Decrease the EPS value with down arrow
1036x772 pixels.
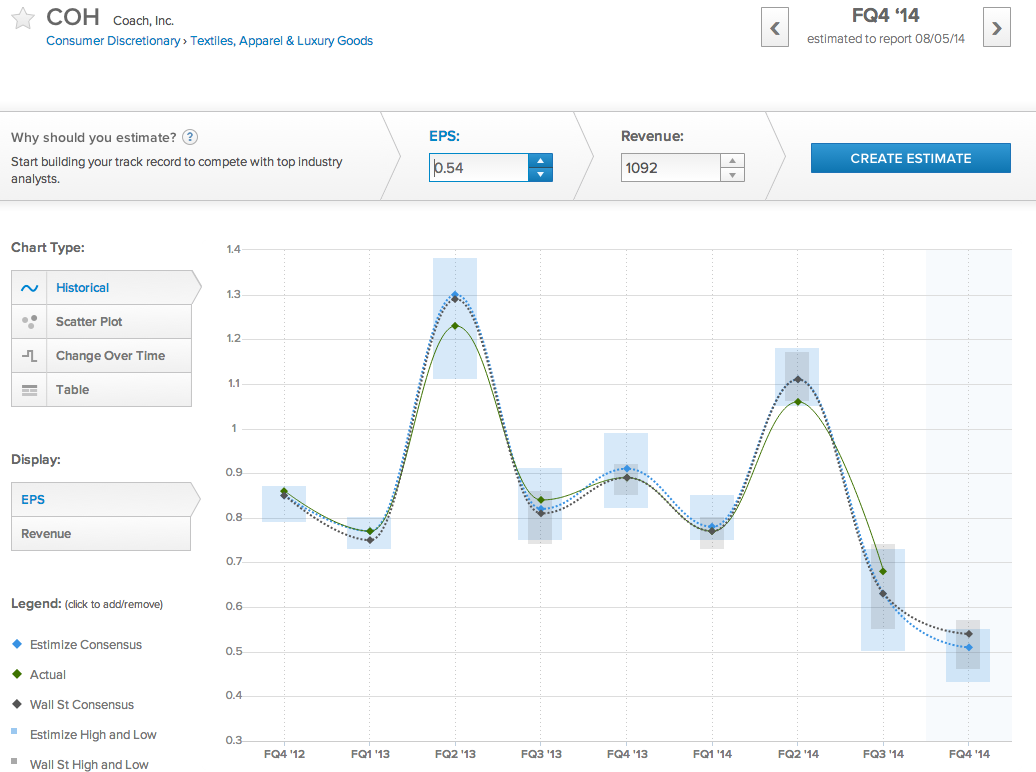click(540, 174)
